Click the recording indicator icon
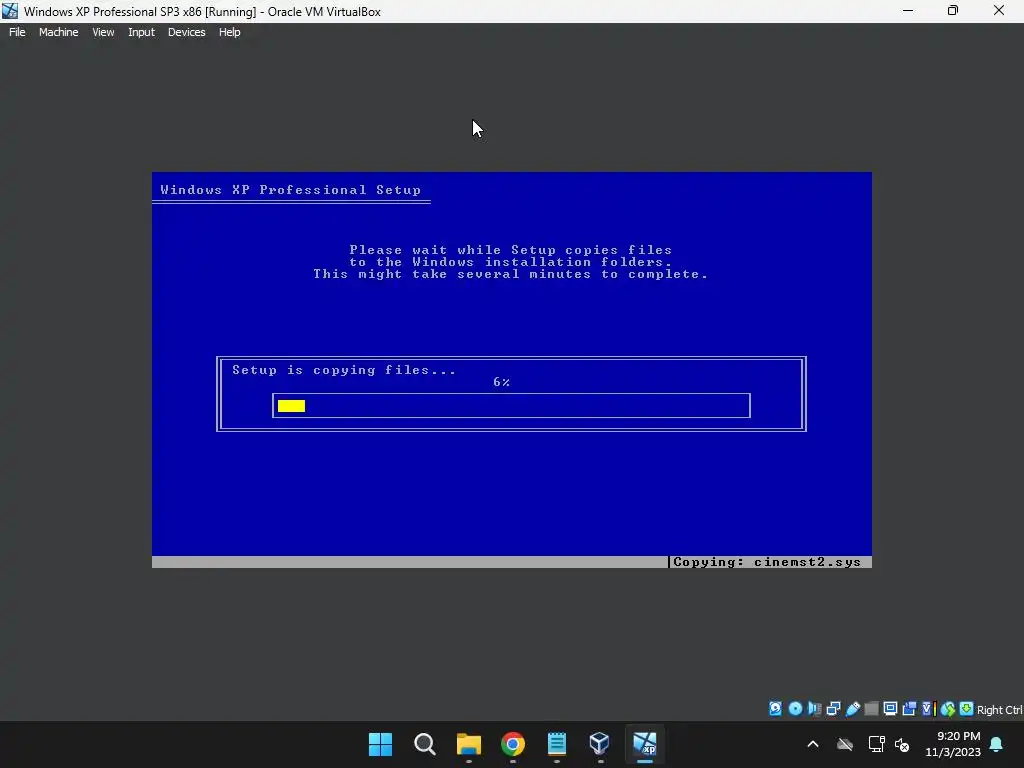 tap(909, 709)
